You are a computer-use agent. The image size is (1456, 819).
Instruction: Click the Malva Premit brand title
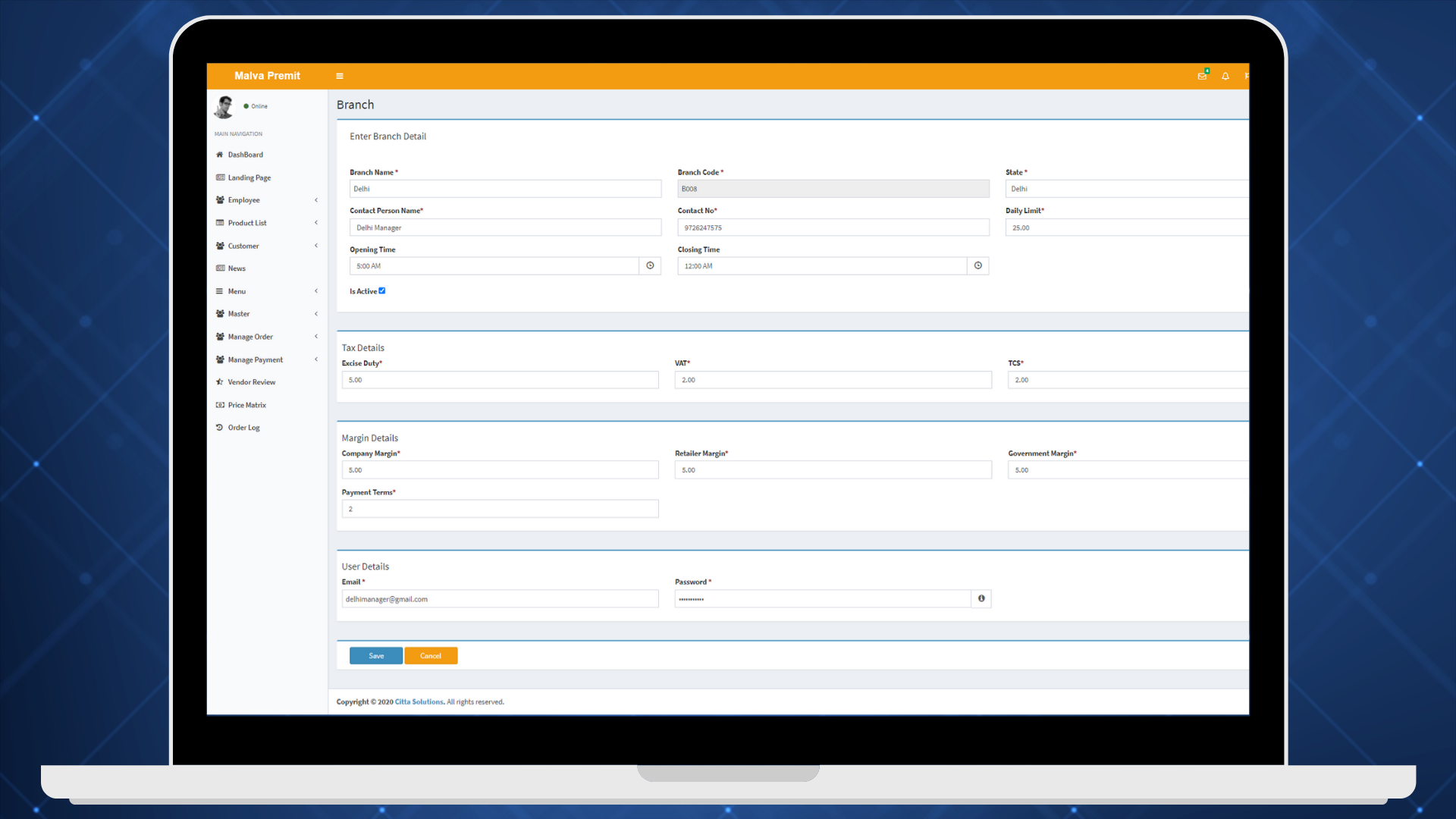tap(267, 76)
